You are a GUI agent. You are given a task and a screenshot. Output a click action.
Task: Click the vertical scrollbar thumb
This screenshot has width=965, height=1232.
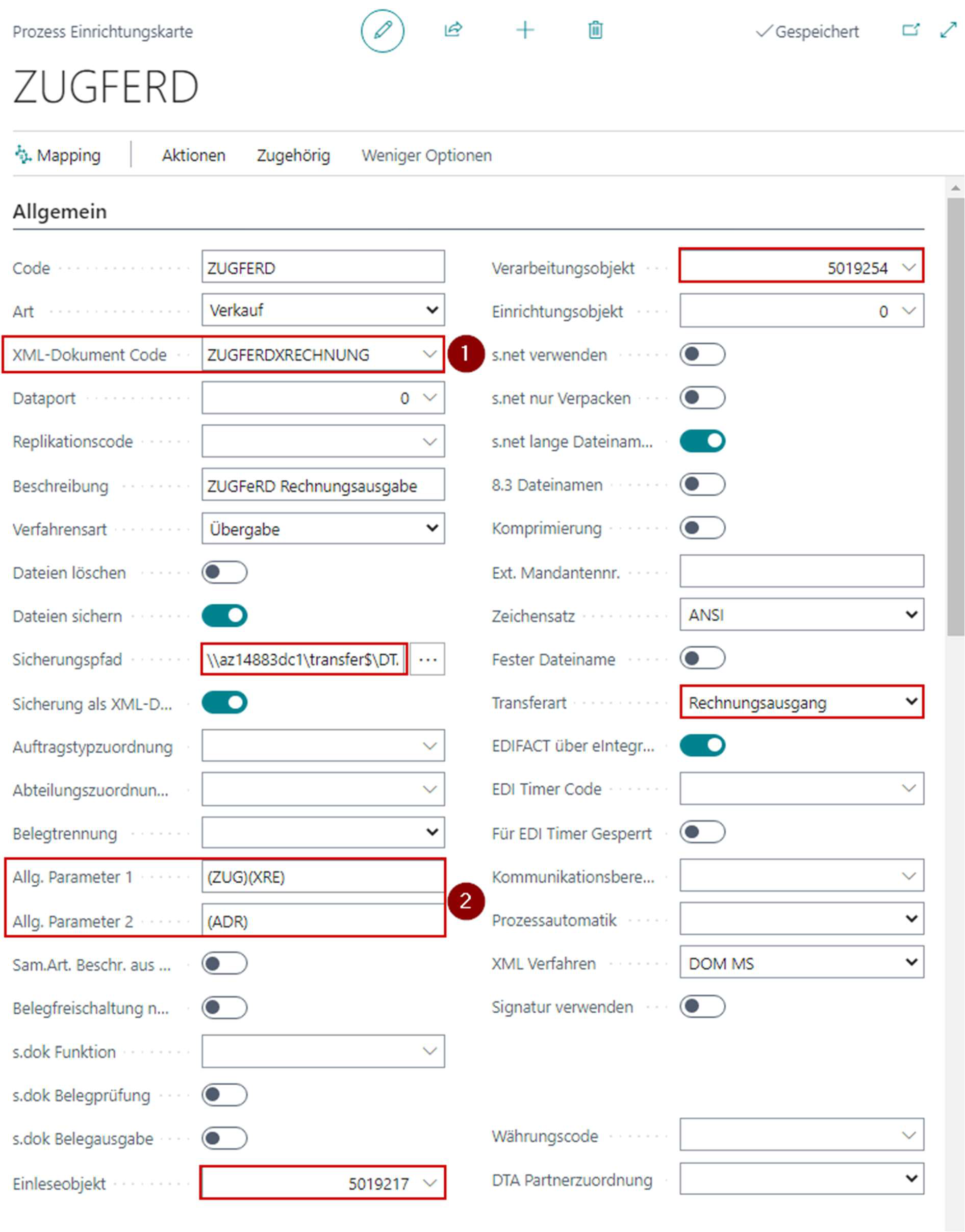click(955, 418)
